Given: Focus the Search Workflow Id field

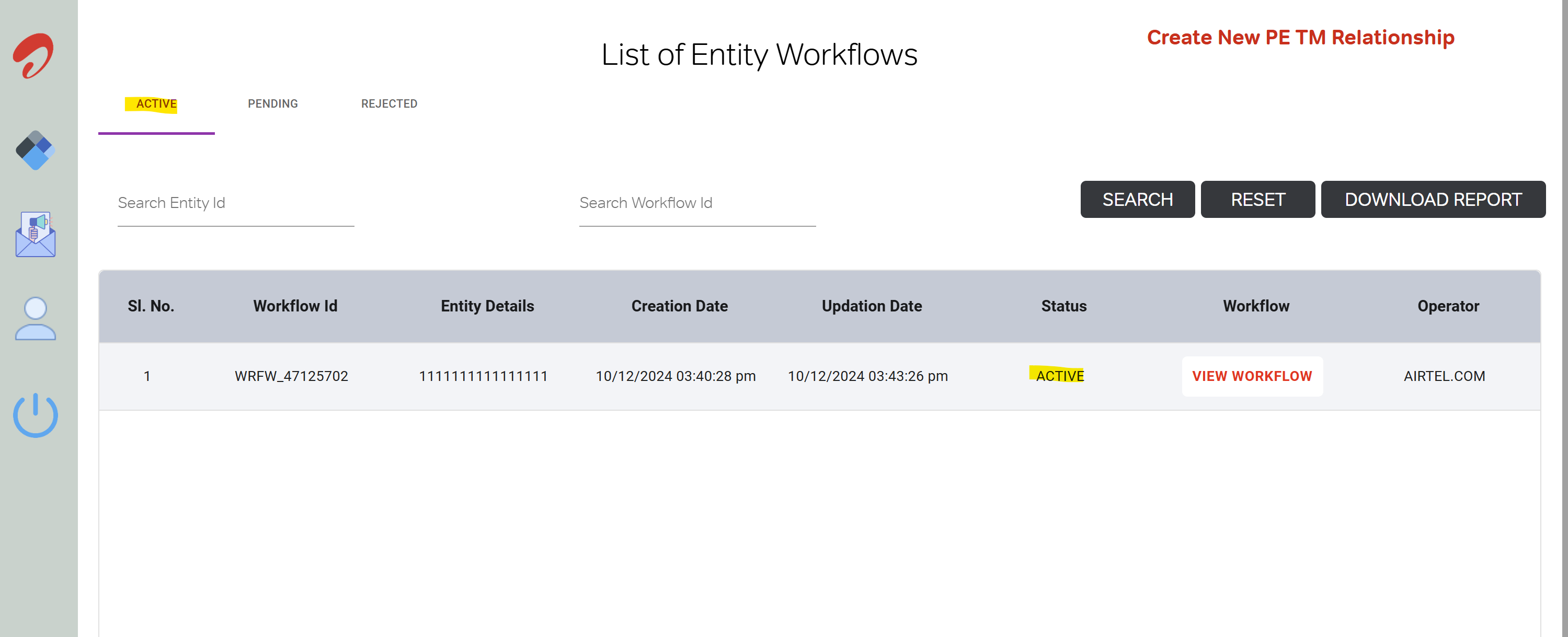Looking at the screenshot, I should tap(697, 203).
